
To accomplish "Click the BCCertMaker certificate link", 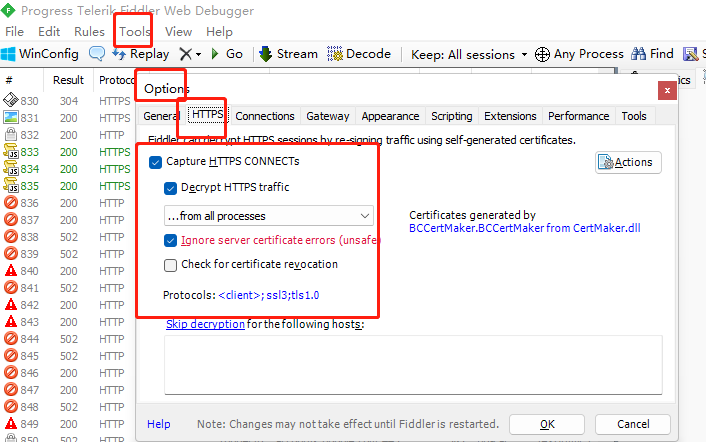I will point(525,228).
